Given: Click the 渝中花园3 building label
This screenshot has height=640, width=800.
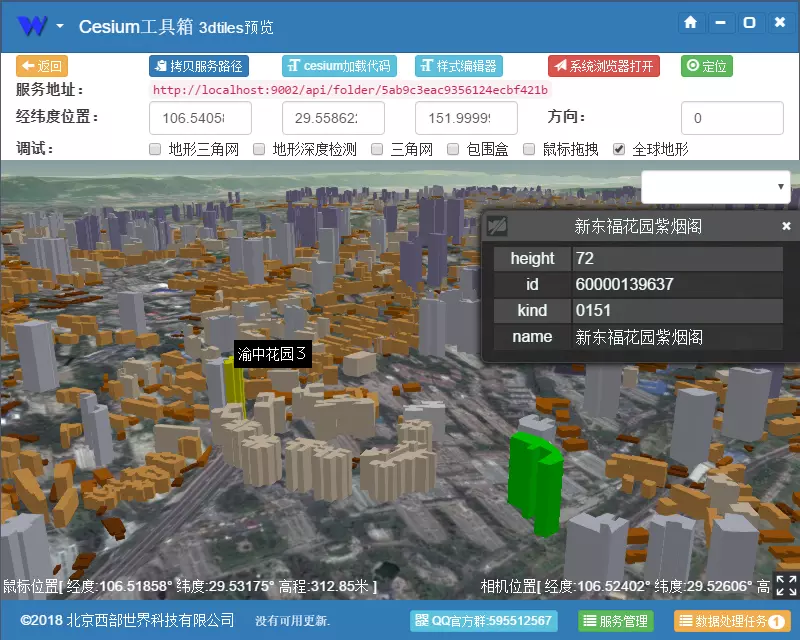Looking at the screenshot, I should (x=272, y=354).
